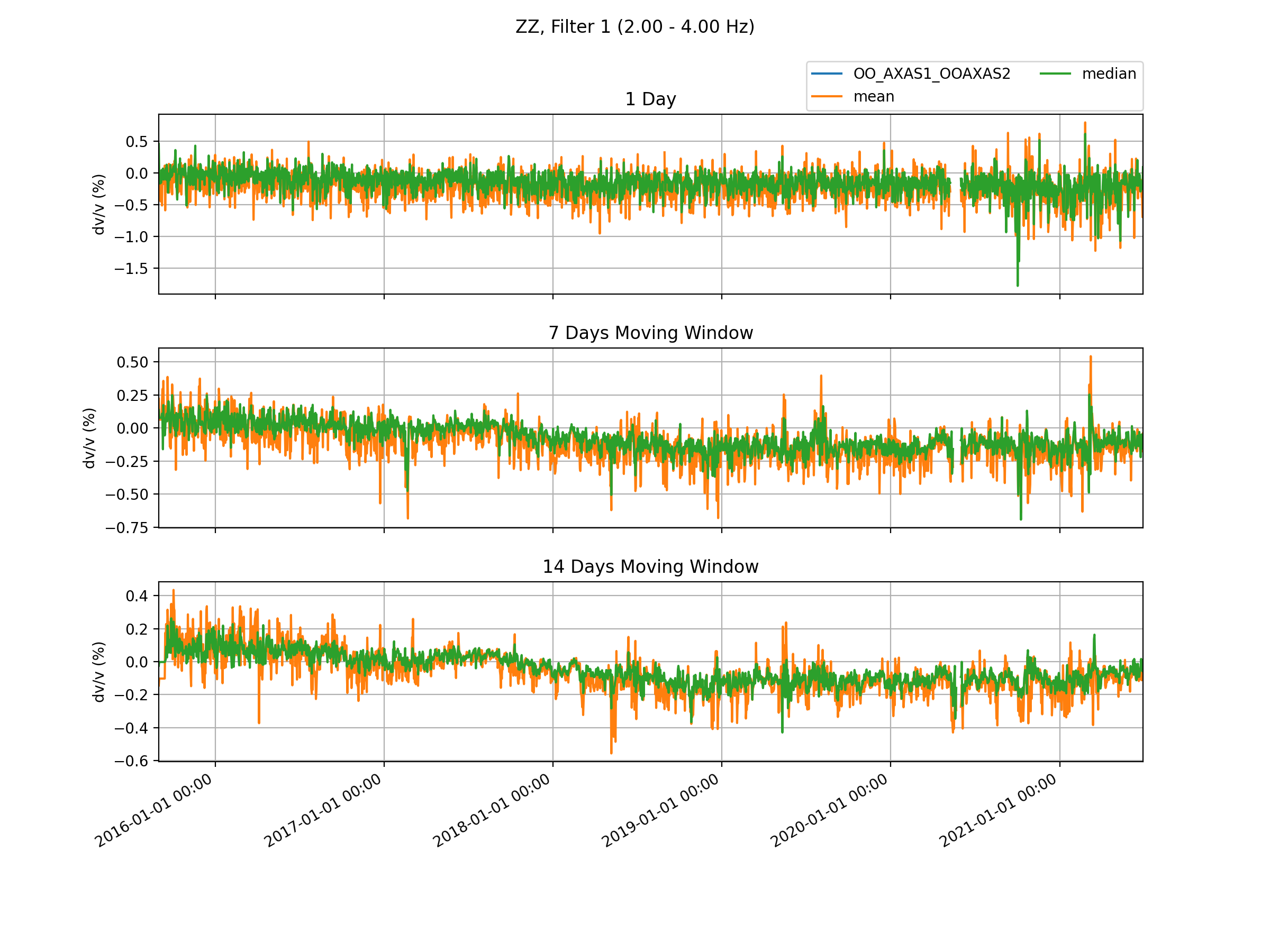Click the 2020-01-01 00:00 x-axis label
1270x952 pixels.
pos(830,810)
